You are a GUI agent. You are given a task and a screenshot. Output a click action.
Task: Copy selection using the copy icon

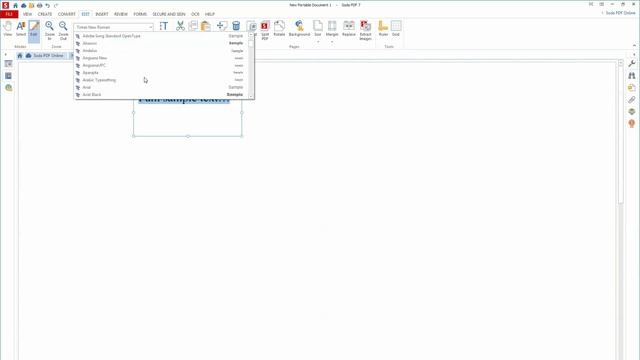[193, 27]
